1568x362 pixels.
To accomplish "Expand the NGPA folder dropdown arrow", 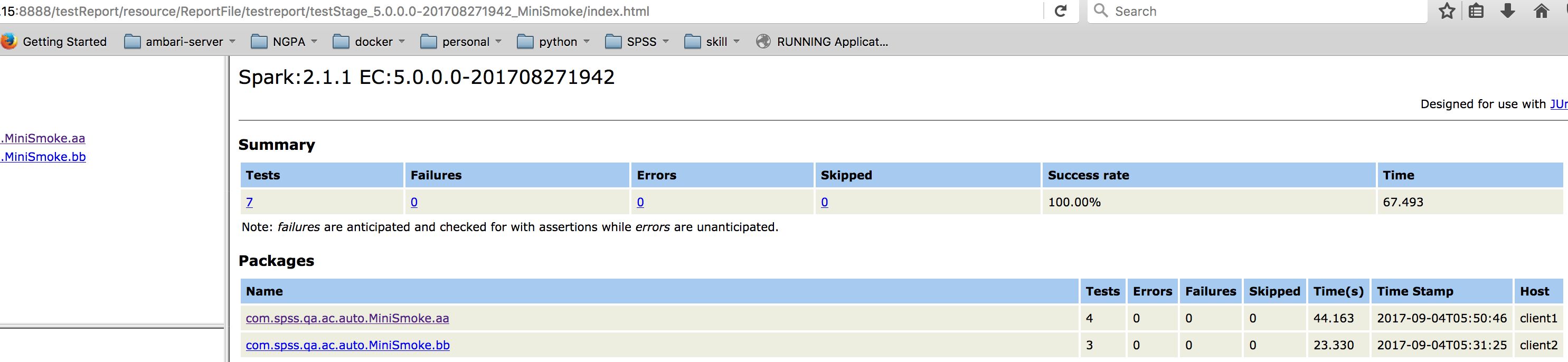I will 314,41.
